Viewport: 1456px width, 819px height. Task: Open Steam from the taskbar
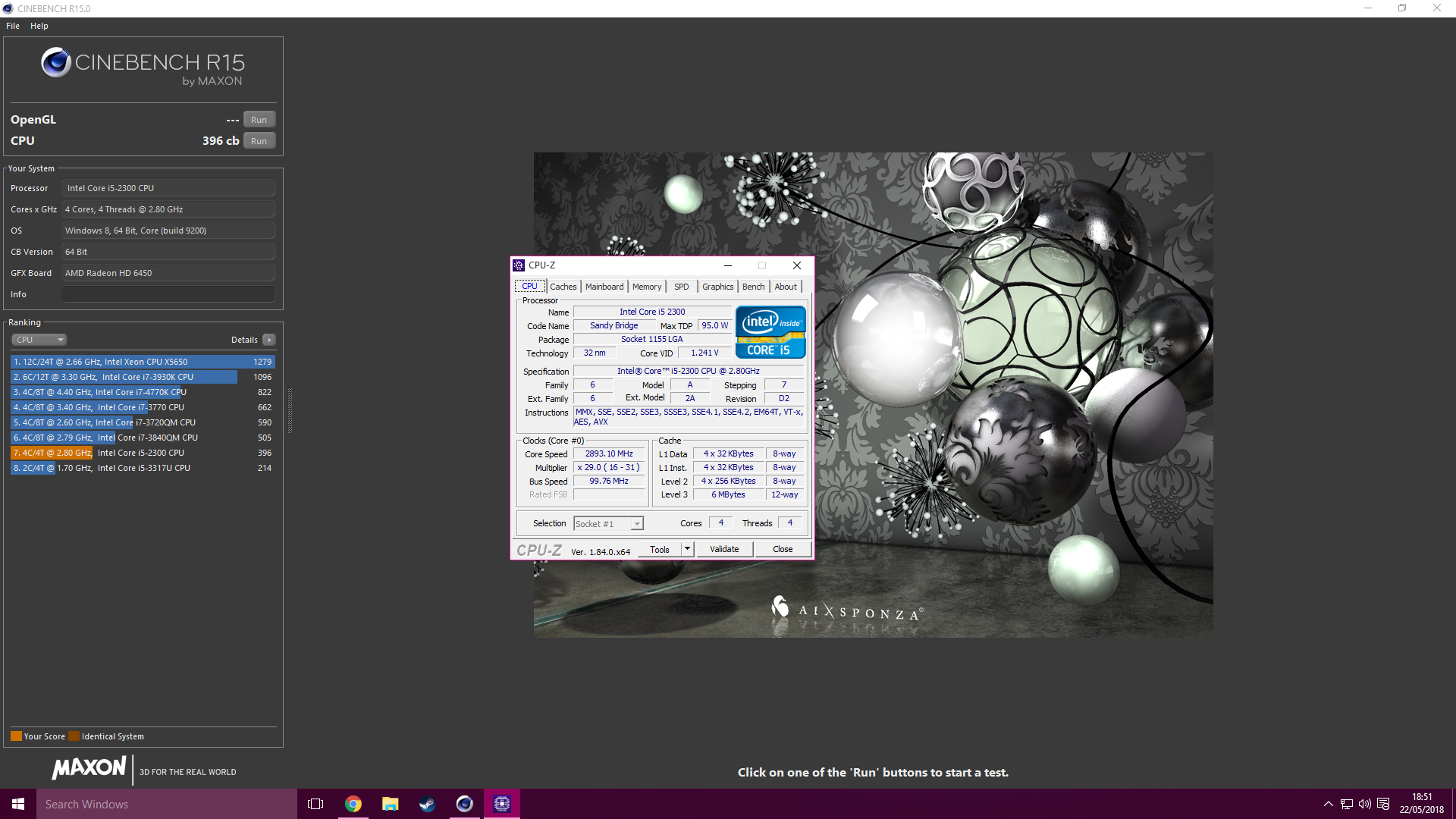[x=428, y=804]
